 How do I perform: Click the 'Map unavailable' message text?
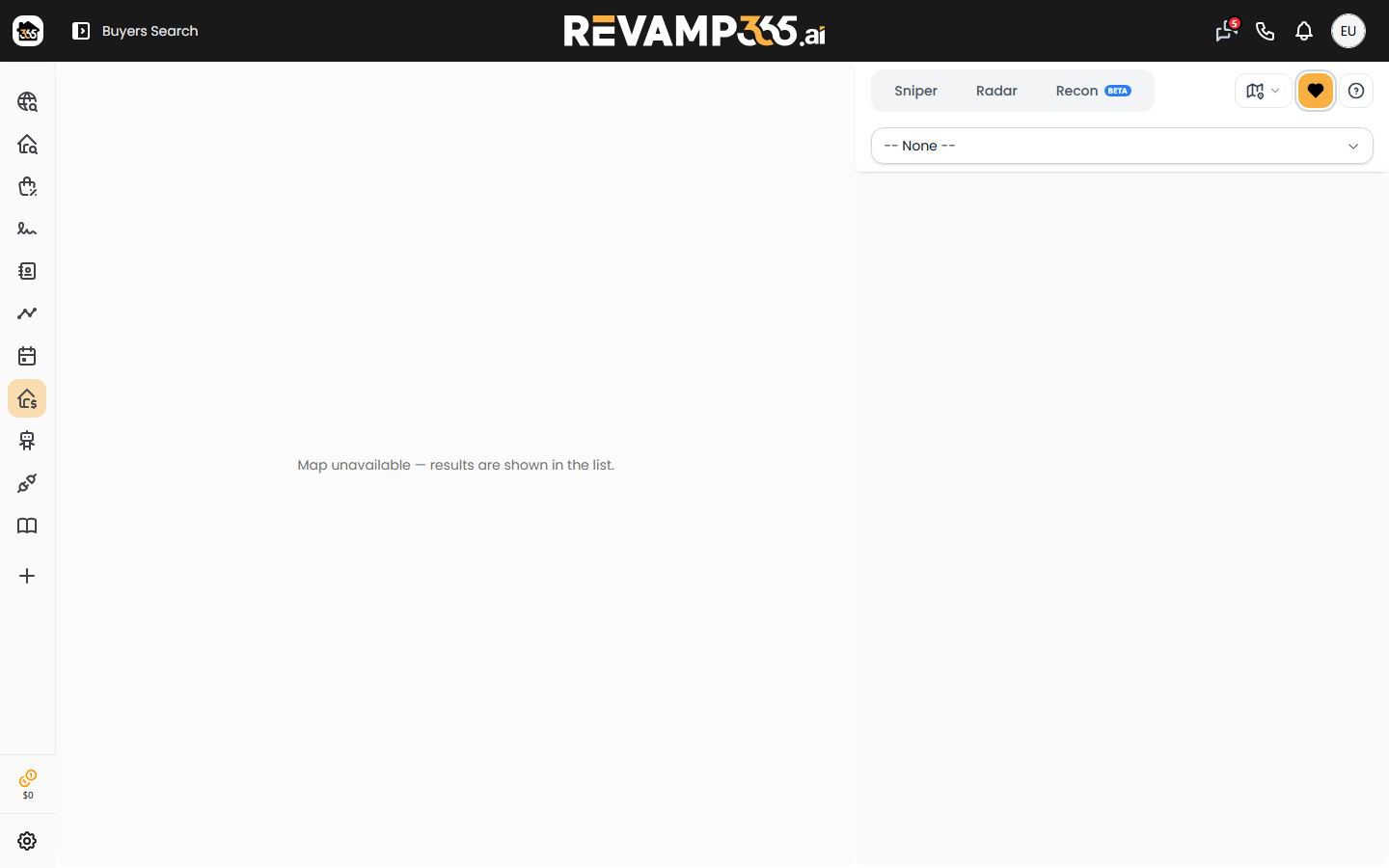coord(455,465)
